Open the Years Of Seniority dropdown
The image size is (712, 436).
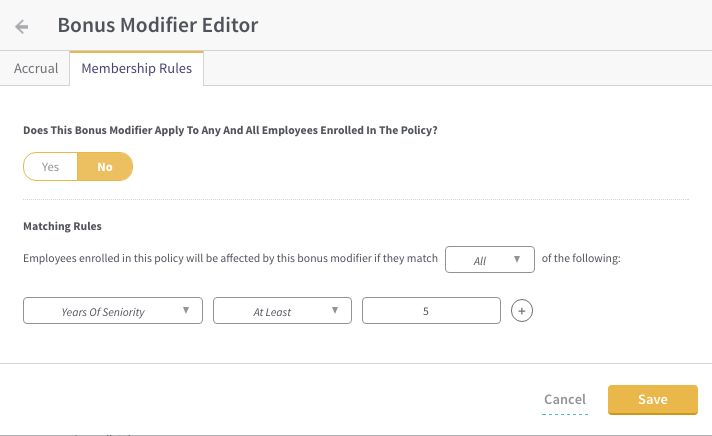[113, 311]
